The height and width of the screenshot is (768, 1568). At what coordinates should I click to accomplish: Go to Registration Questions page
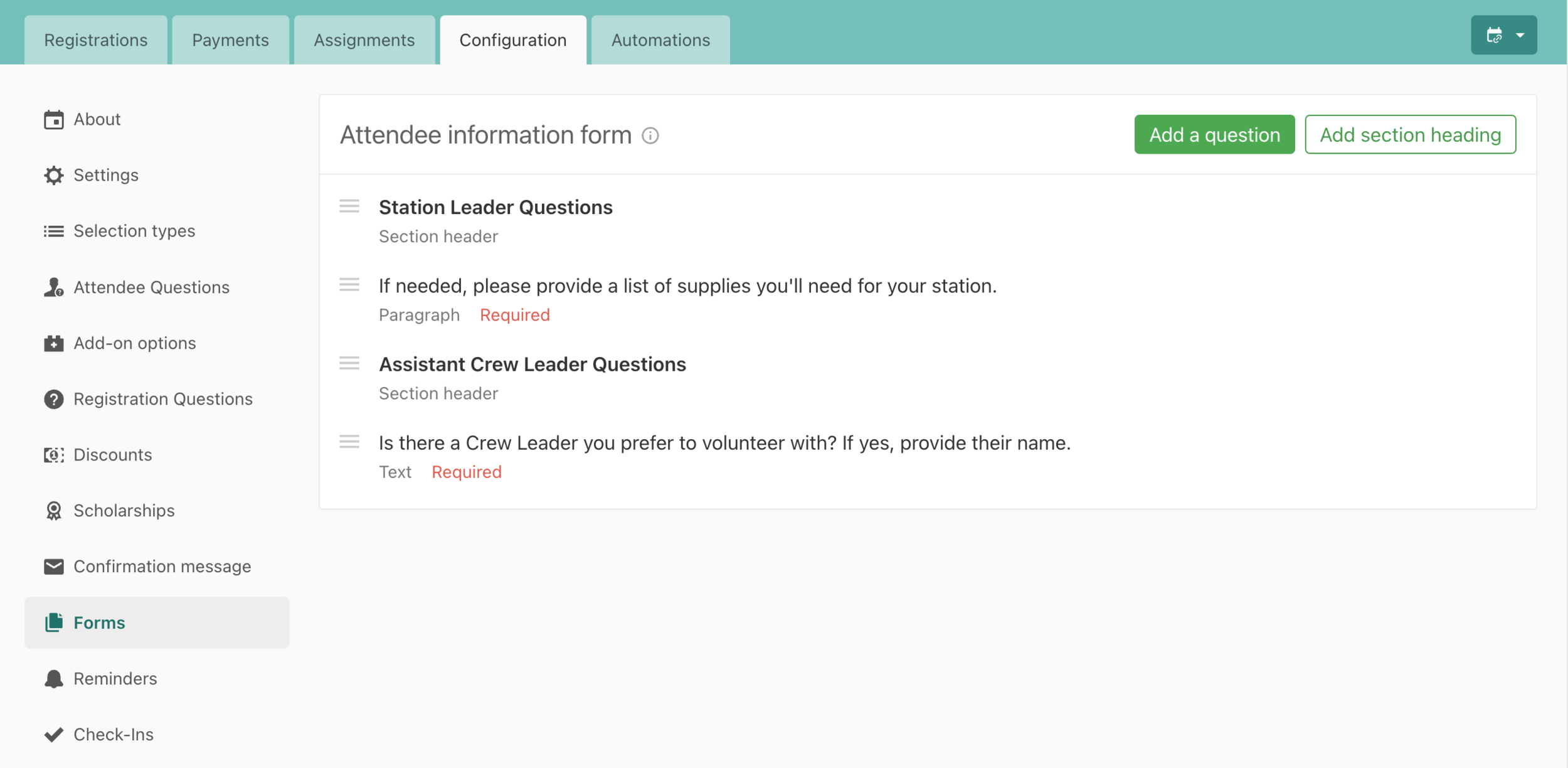pyautogui.click(x=157, y=399)
